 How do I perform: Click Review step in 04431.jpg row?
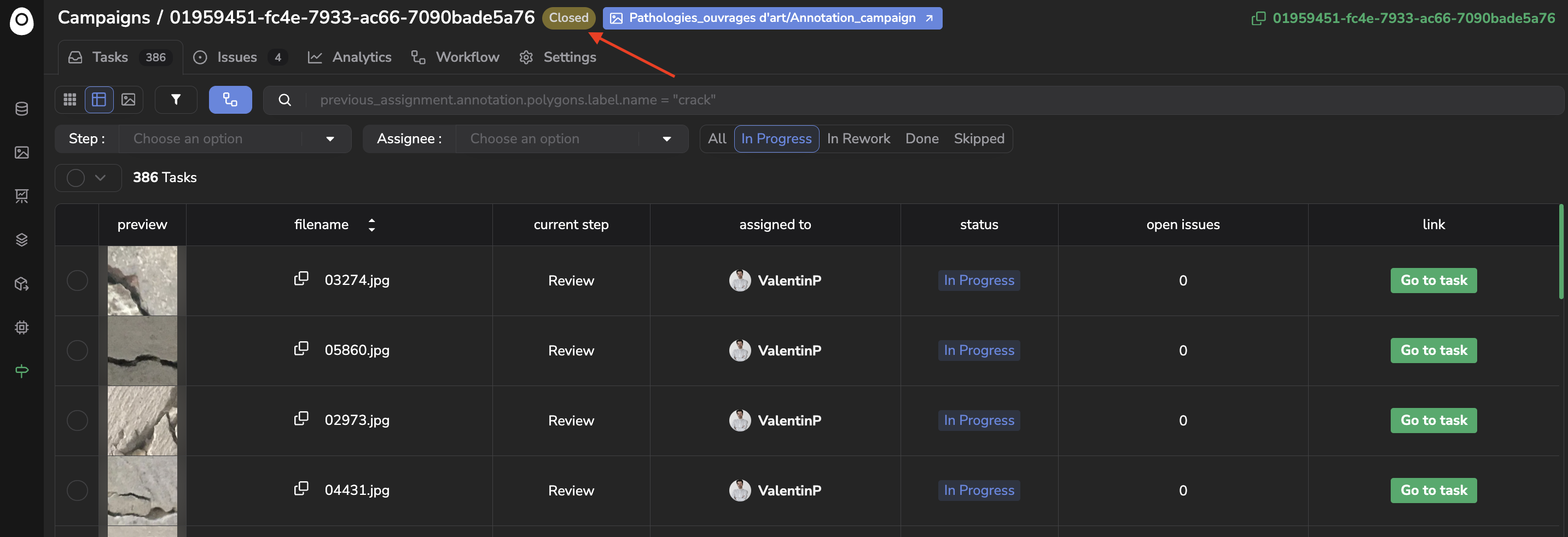pos(571,490)
